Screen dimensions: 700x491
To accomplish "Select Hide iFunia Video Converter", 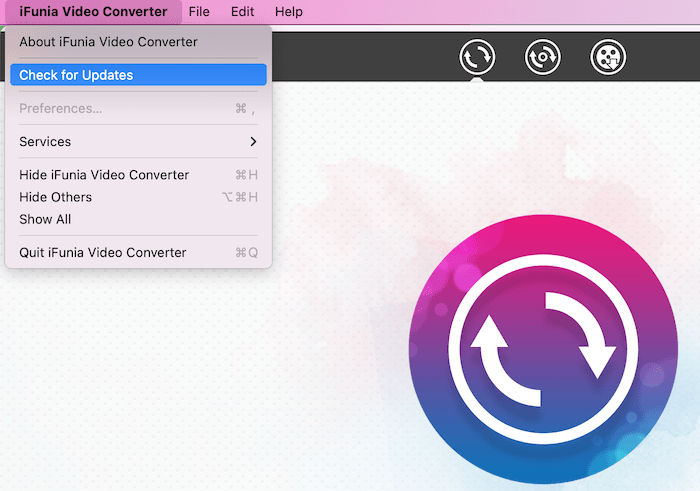I will (x=104, y=175).
